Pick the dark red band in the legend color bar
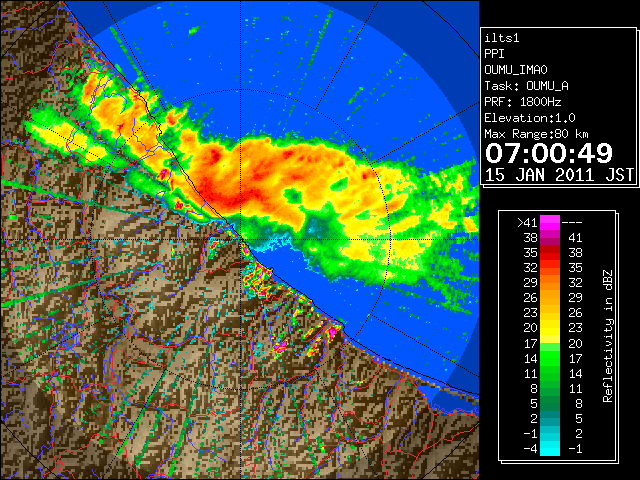640x480 pixels. click(x=550, y=249)
